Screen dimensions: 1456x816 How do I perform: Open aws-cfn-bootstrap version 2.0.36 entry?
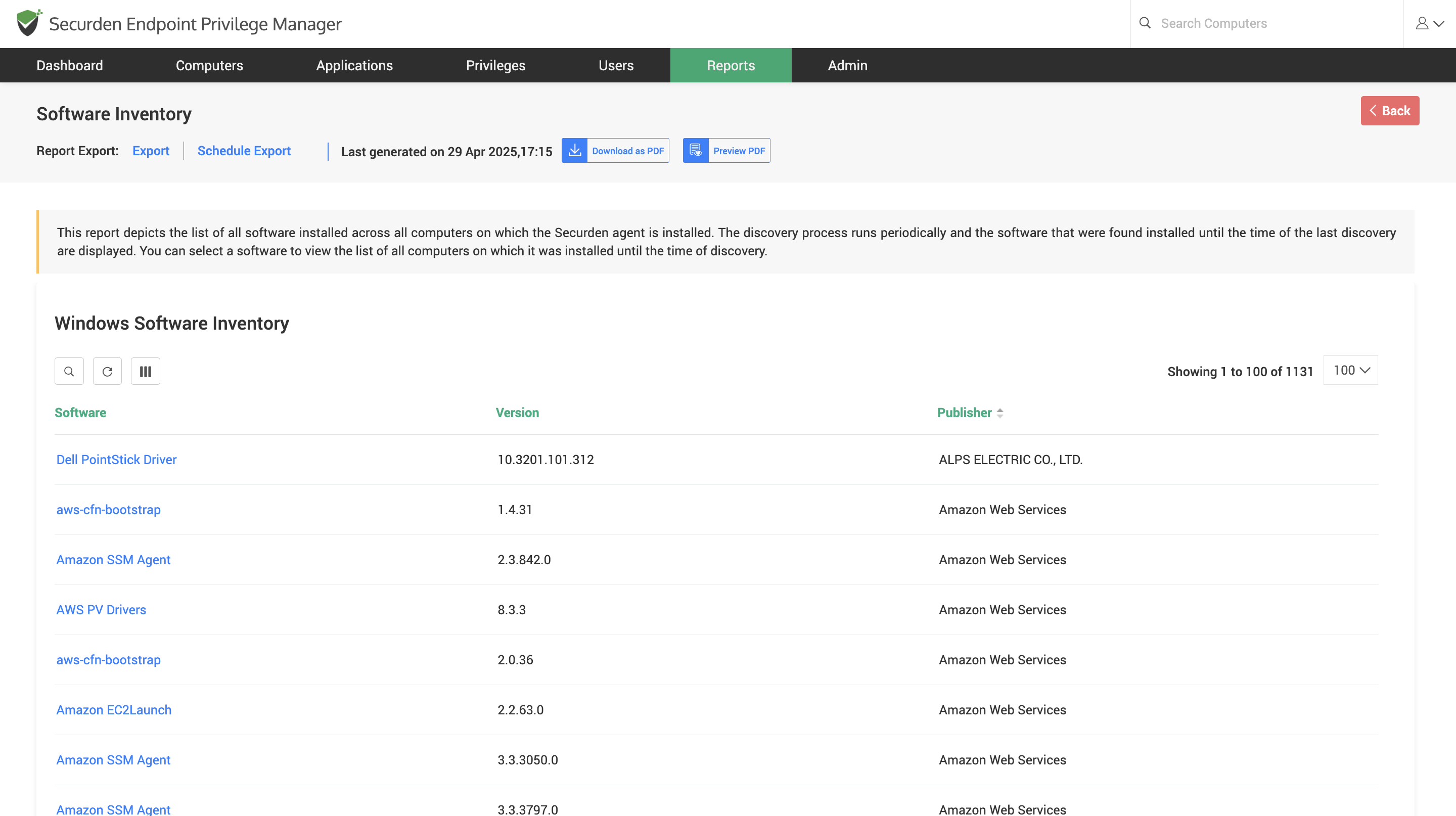pyautogui.click(x=109, y=659)
